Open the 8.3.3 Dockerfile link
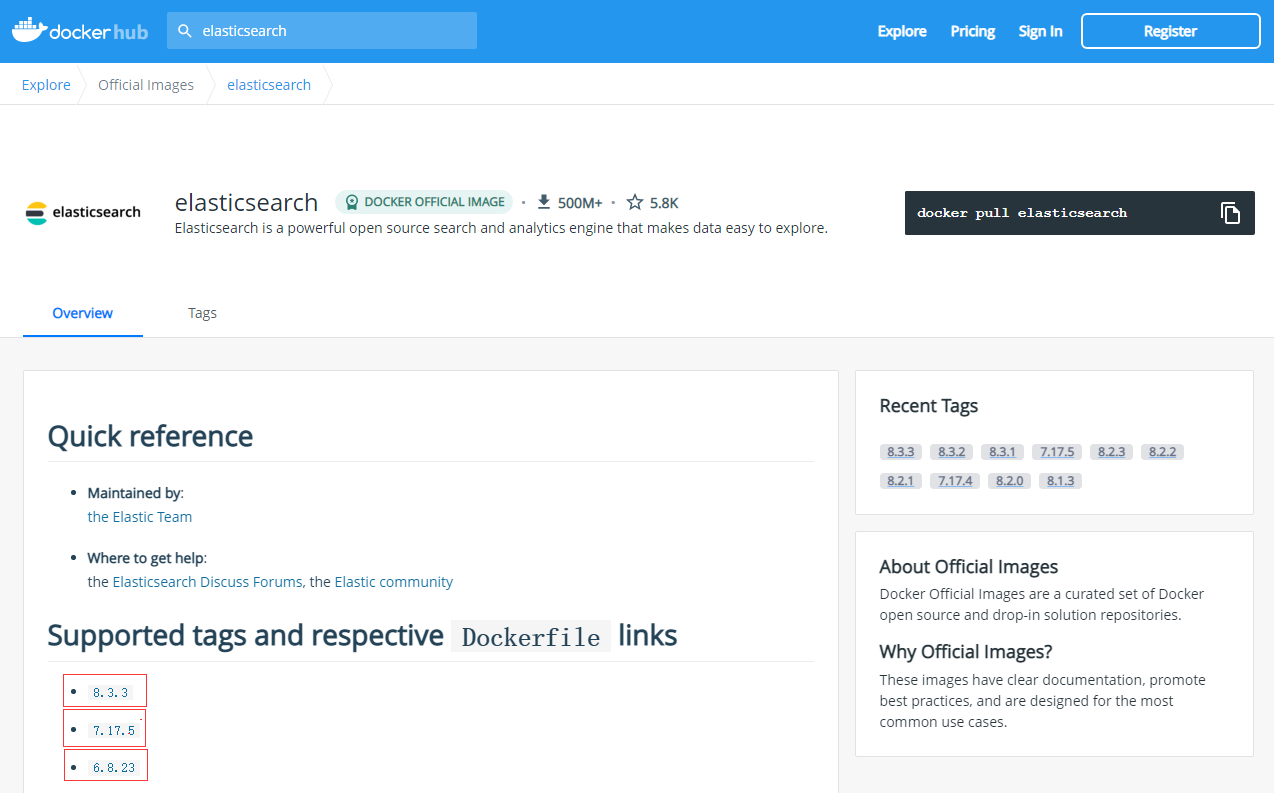Image resolution: width=1274 pixels, height=793 pixels. coord(111,692)
